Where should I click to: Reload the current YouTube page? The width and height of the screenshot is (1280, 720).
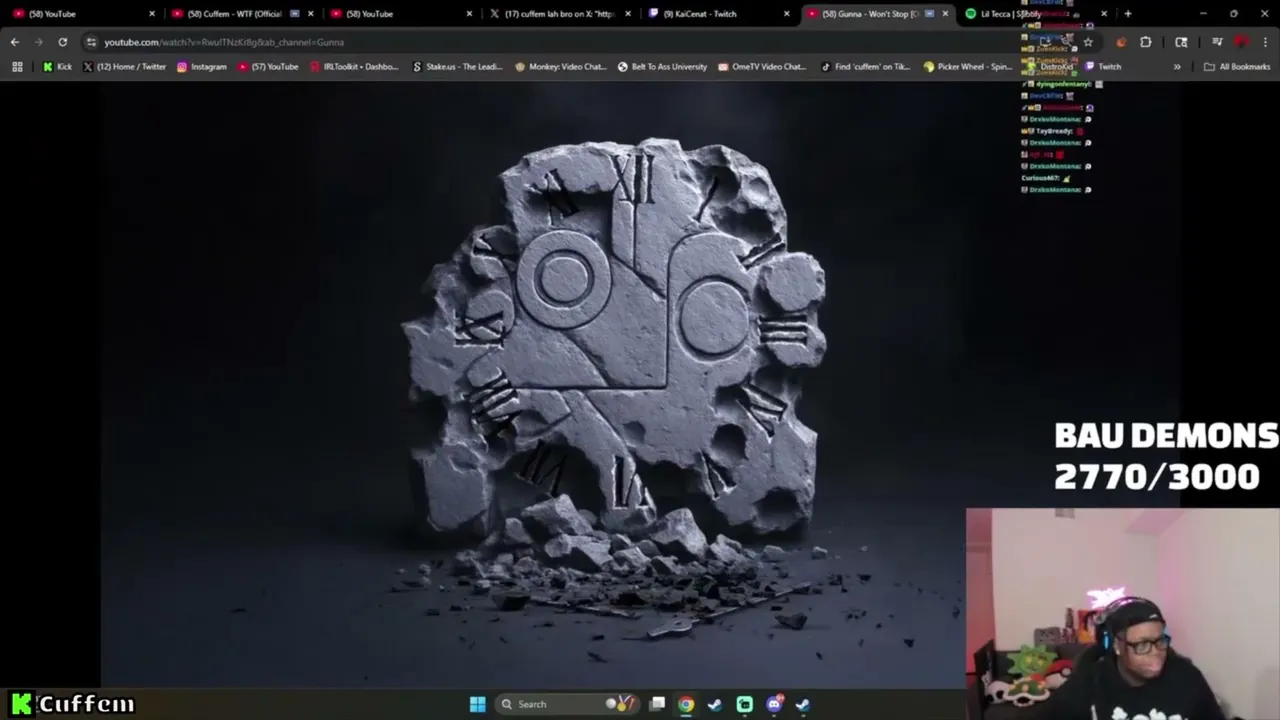(62, 42)
